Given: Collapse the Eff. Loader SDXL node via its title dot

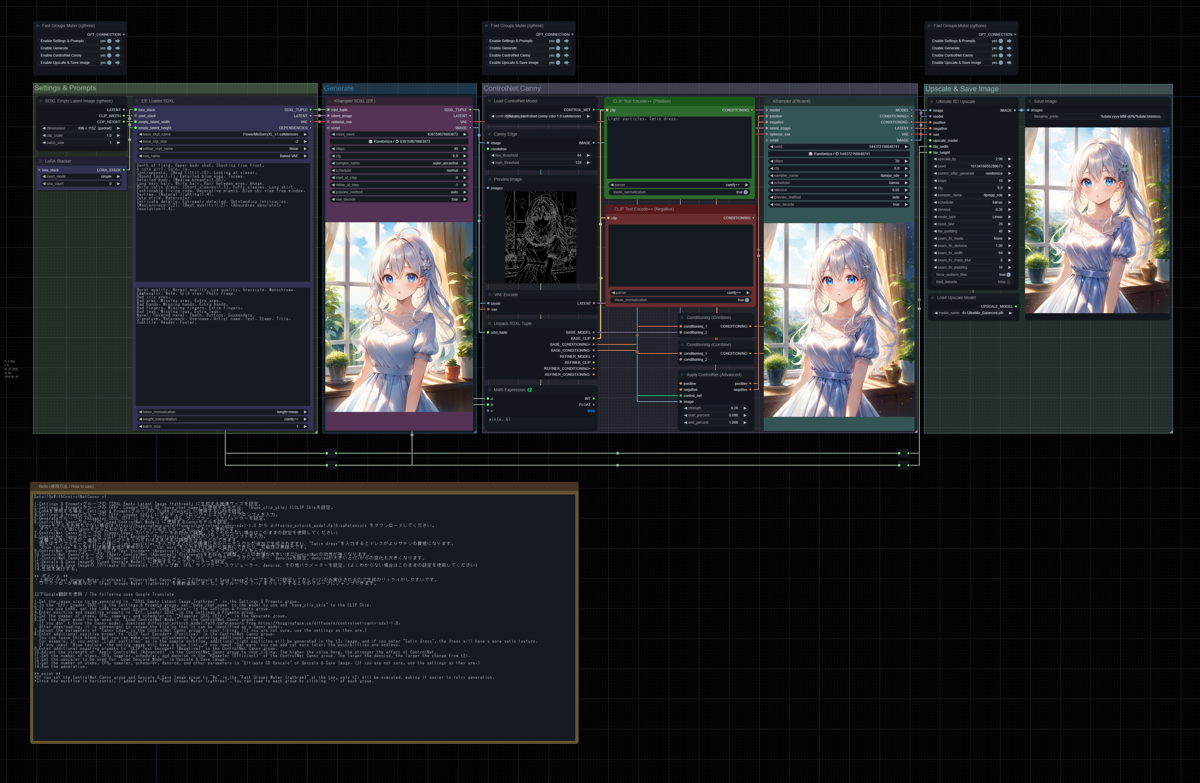Looking at the screenshot, I should [137, 101].
